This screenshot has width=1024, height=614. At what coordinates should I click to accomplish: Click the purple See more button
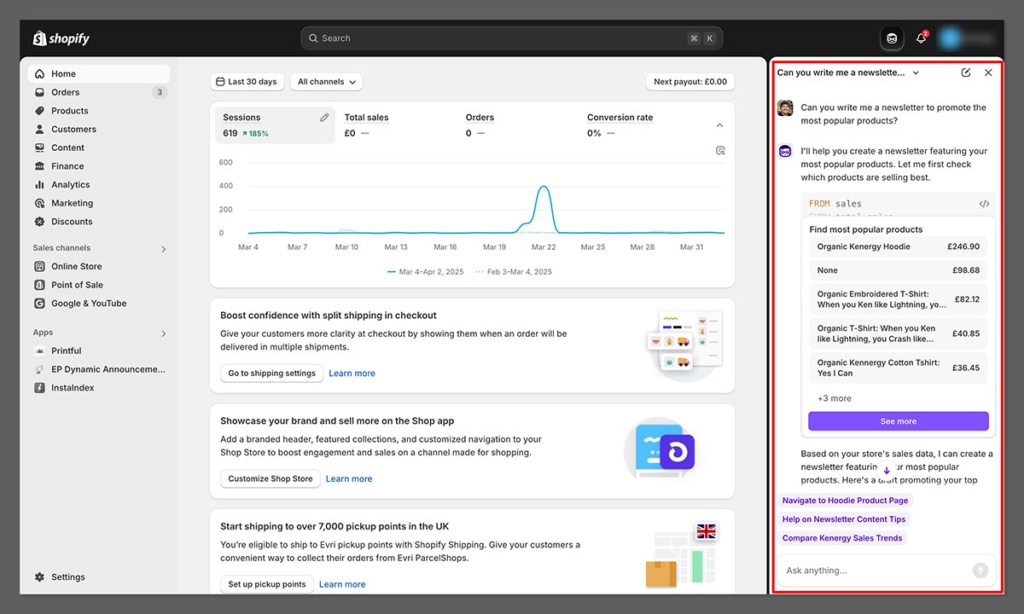(898, 421)
